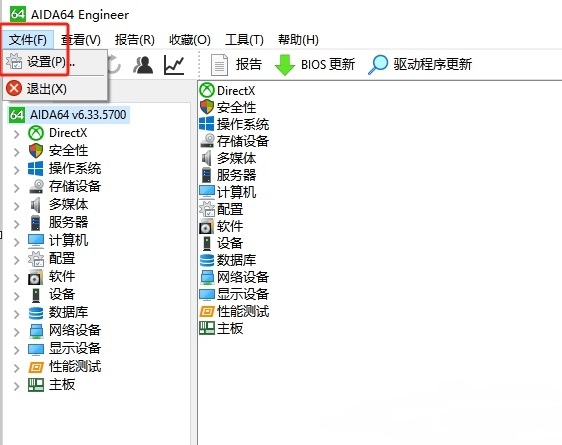Select 设备 in the left tree
Viewport: 562px width, 445px height.
pyautogui.click(x=62, y=295)
